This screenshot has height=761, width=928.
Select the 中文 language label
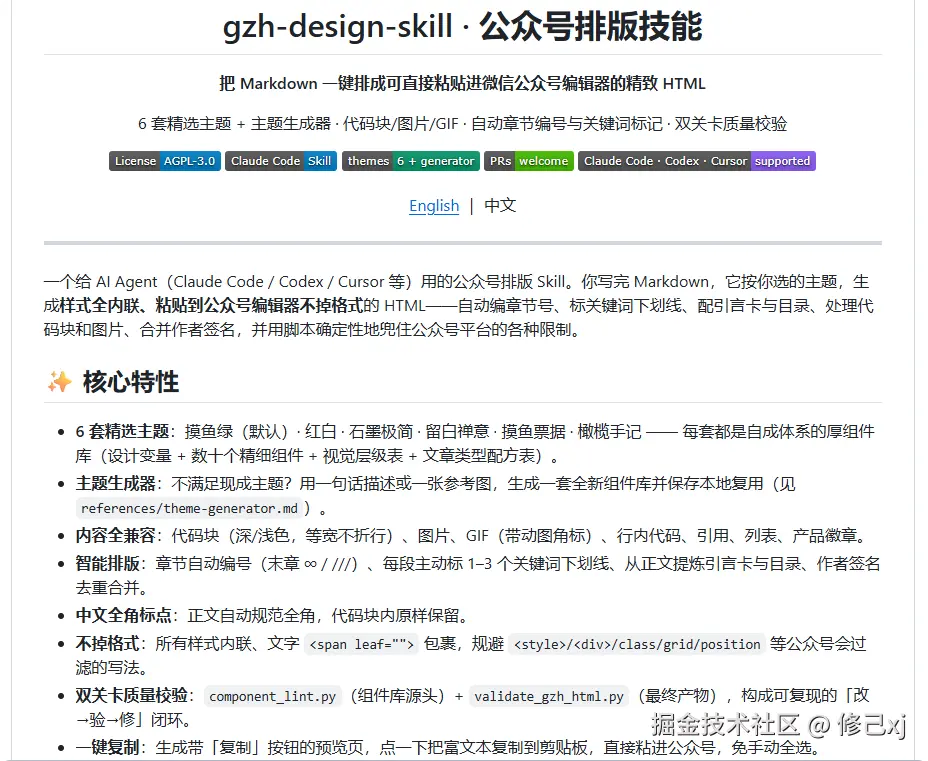[500, 205]
